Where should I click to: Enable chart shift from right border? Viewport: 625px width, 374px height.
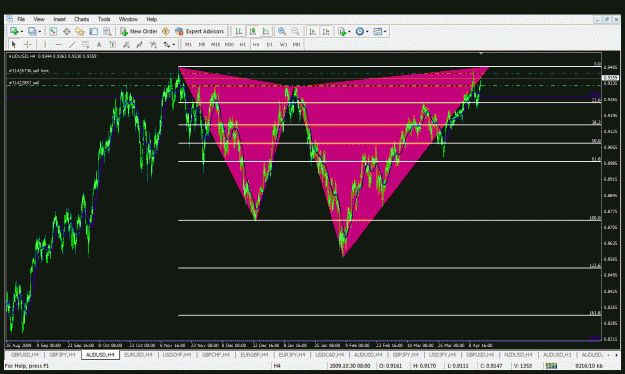[x=326, y=31]
